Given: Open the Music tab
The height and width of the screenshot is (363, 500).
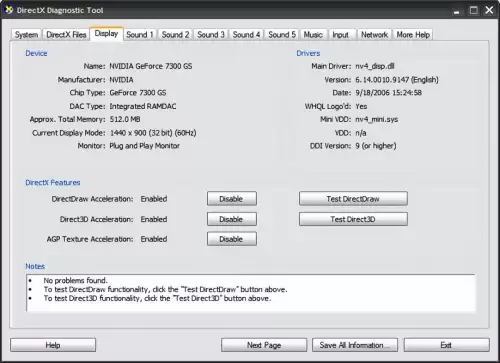Looking at the screenshot, I should (313, 35).
